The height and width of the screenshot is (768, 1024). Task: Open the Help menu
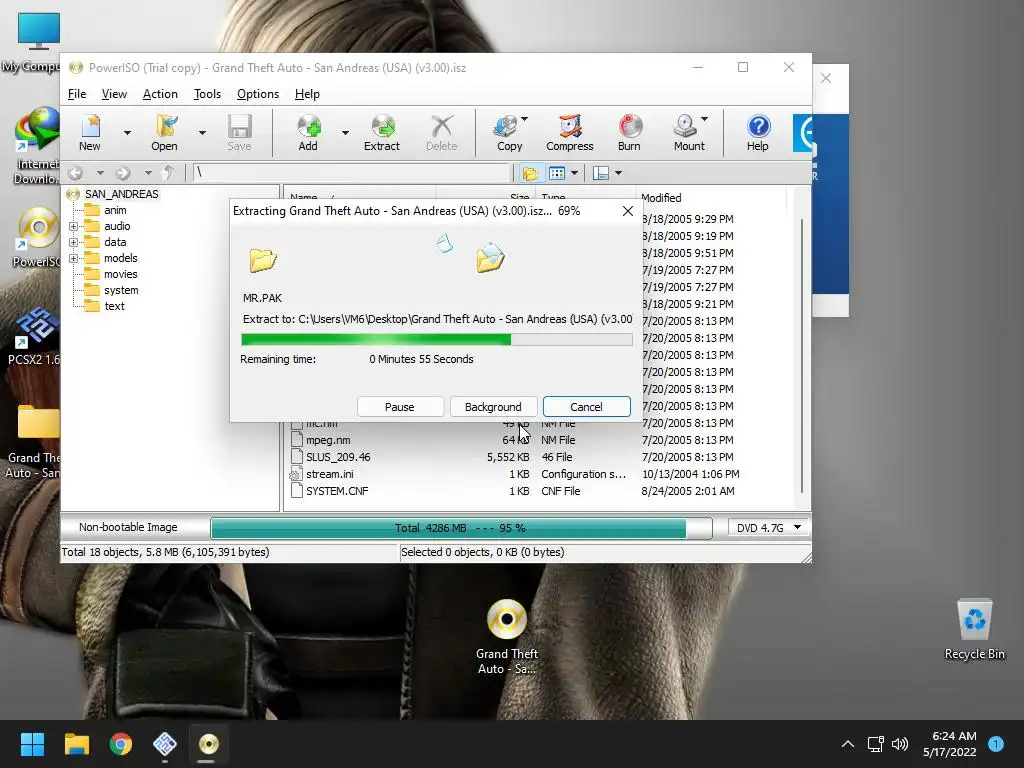click(x=307, y=94)
